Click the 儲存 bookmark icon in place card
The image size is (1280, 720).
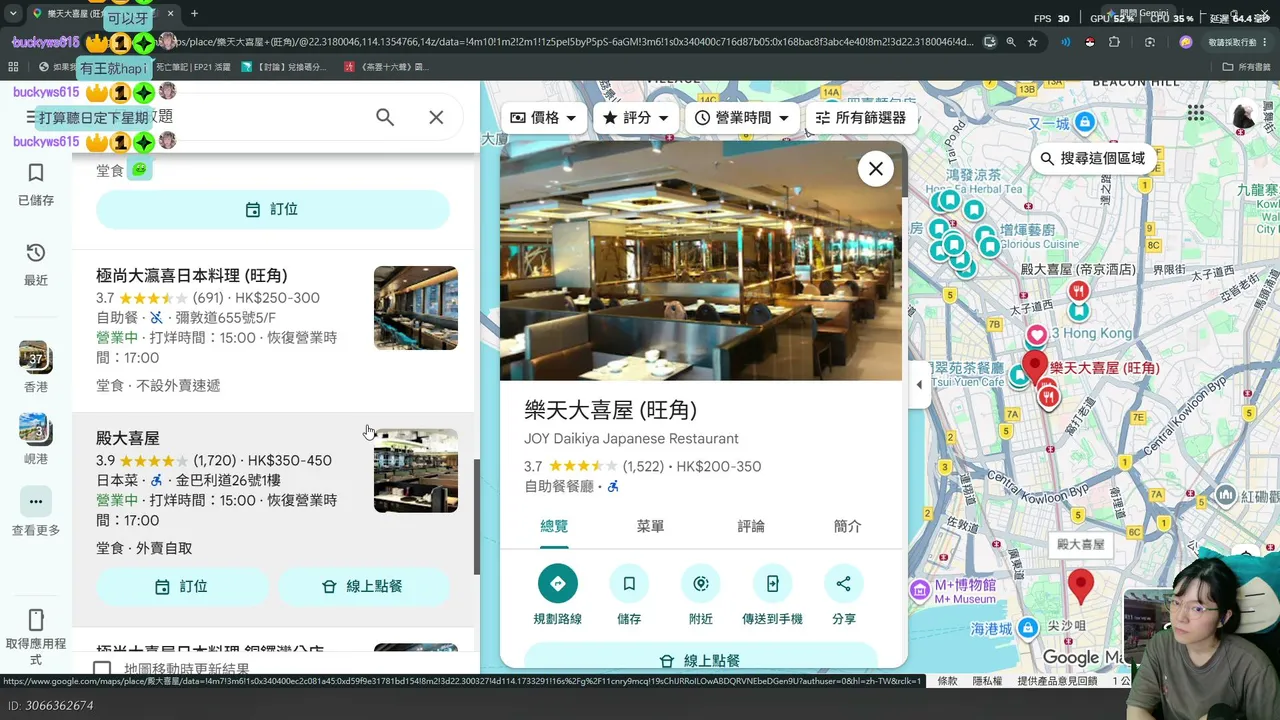coord(629,584)
